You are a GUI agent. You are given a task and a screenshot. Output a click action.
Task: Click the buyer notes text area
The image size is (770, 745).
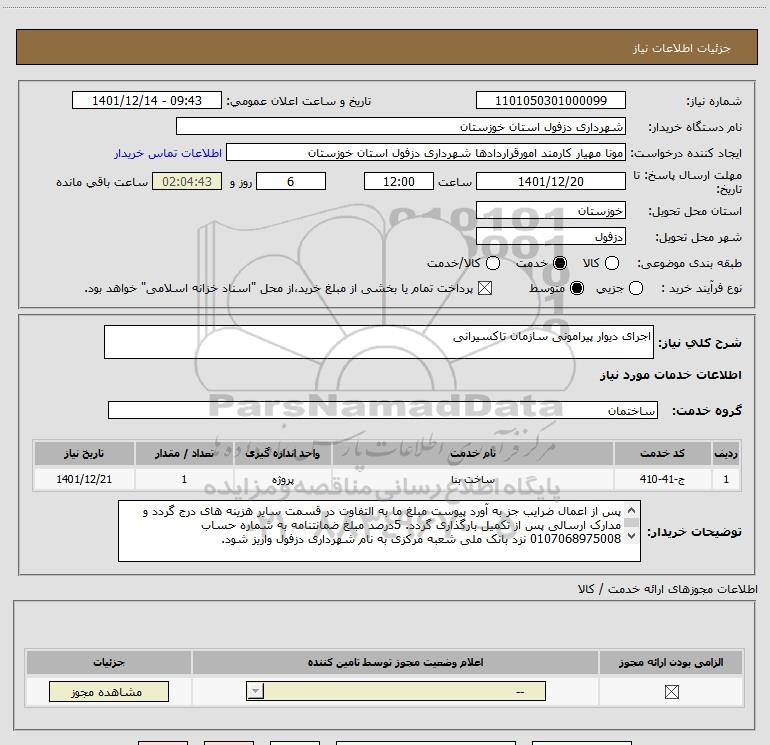coord(379,531)
